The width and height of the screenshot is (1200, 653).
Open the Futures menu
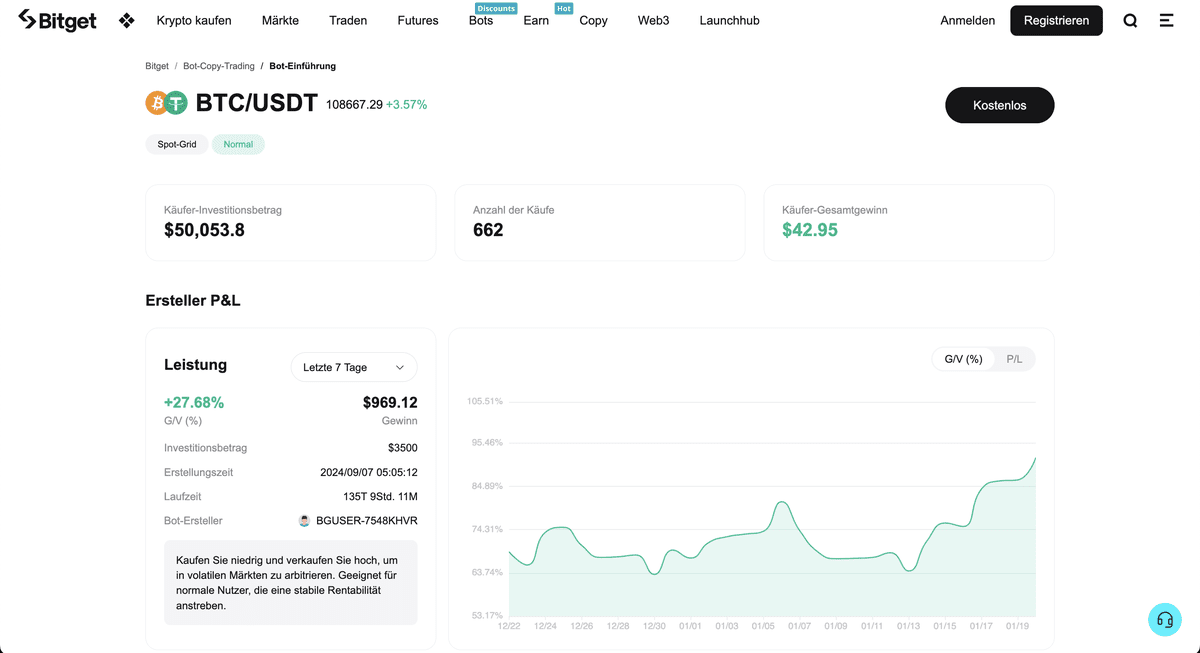pyautogui.click(x=418, y=20)
